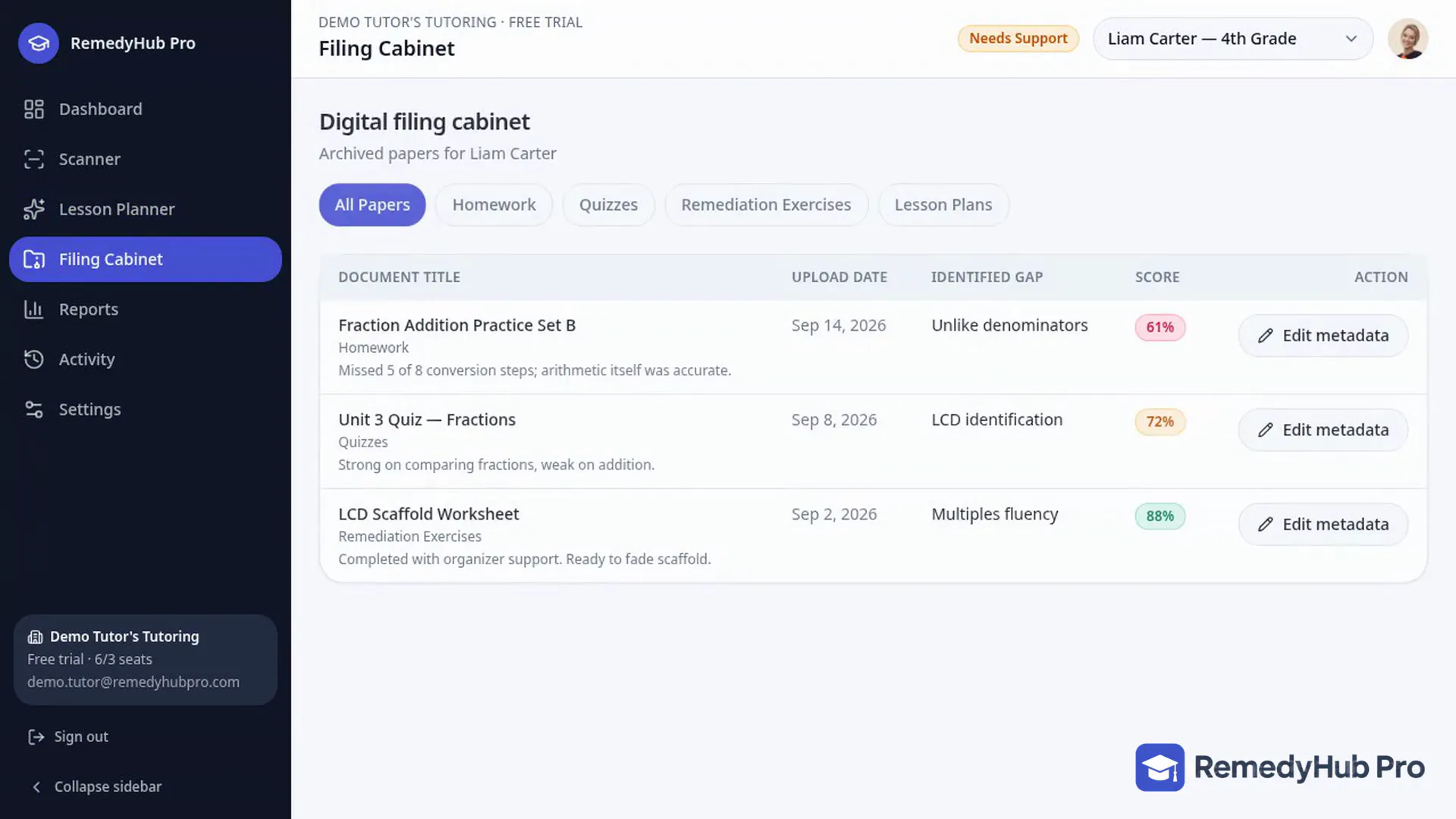Filter by Lesson Plans
The height and width of the screenshot is (819, 1456).
[943, 205]
